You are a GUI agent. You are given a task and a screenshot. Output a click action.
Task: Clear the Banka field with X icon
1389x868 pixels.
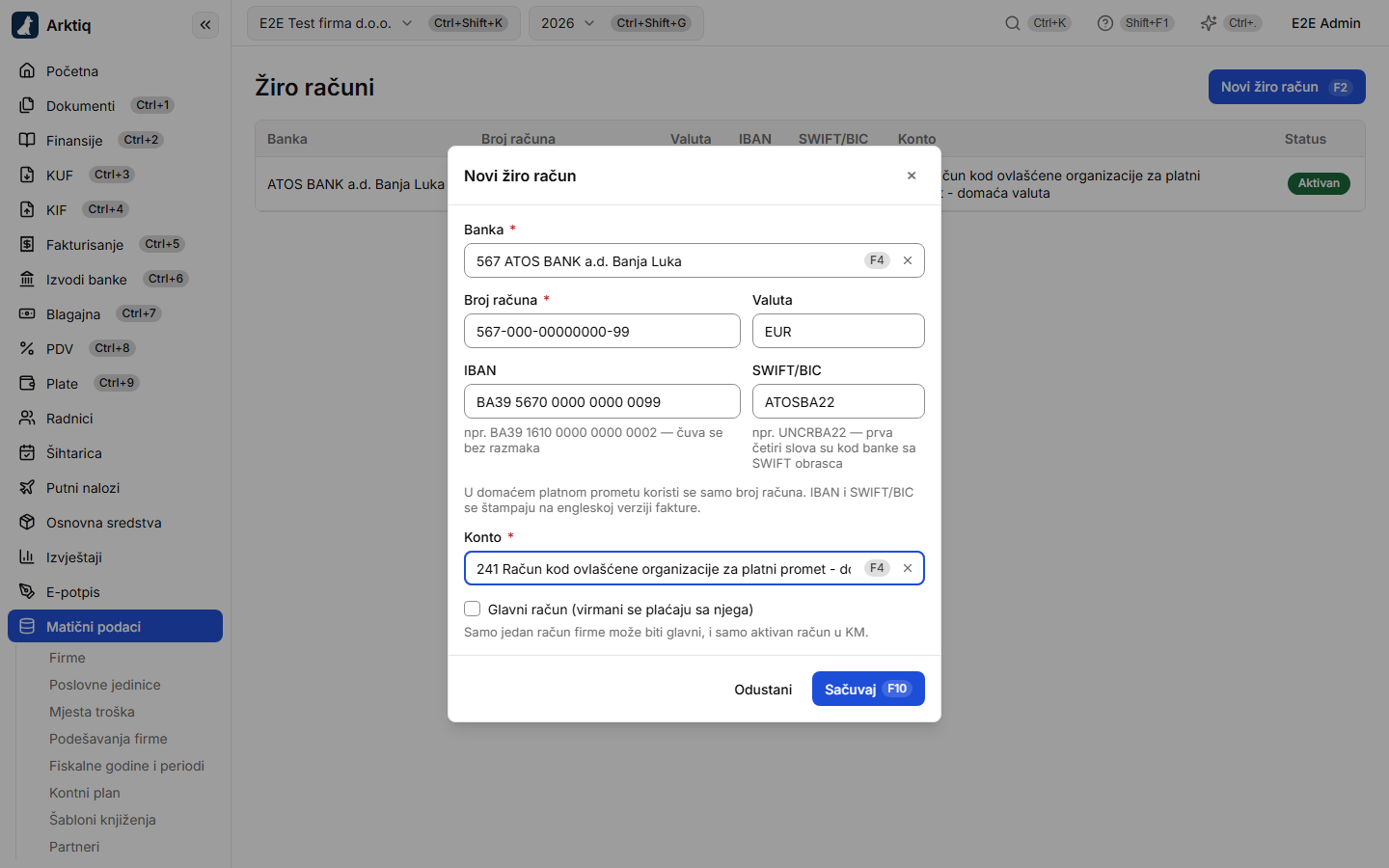(x=908, y=260)
